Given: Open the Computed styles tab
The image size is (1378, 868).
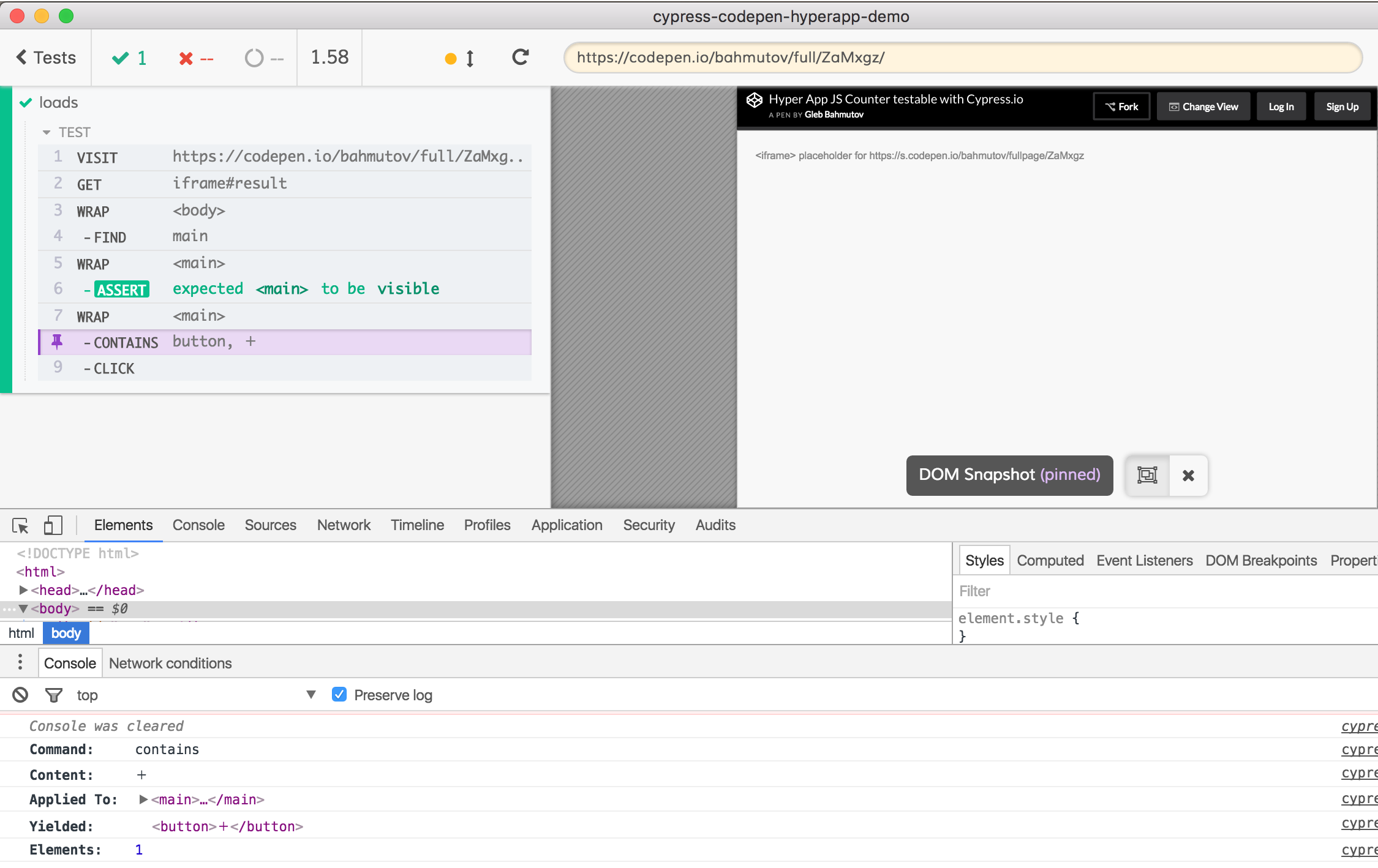Looking at the screenshot, I should tap(1050, 560).
